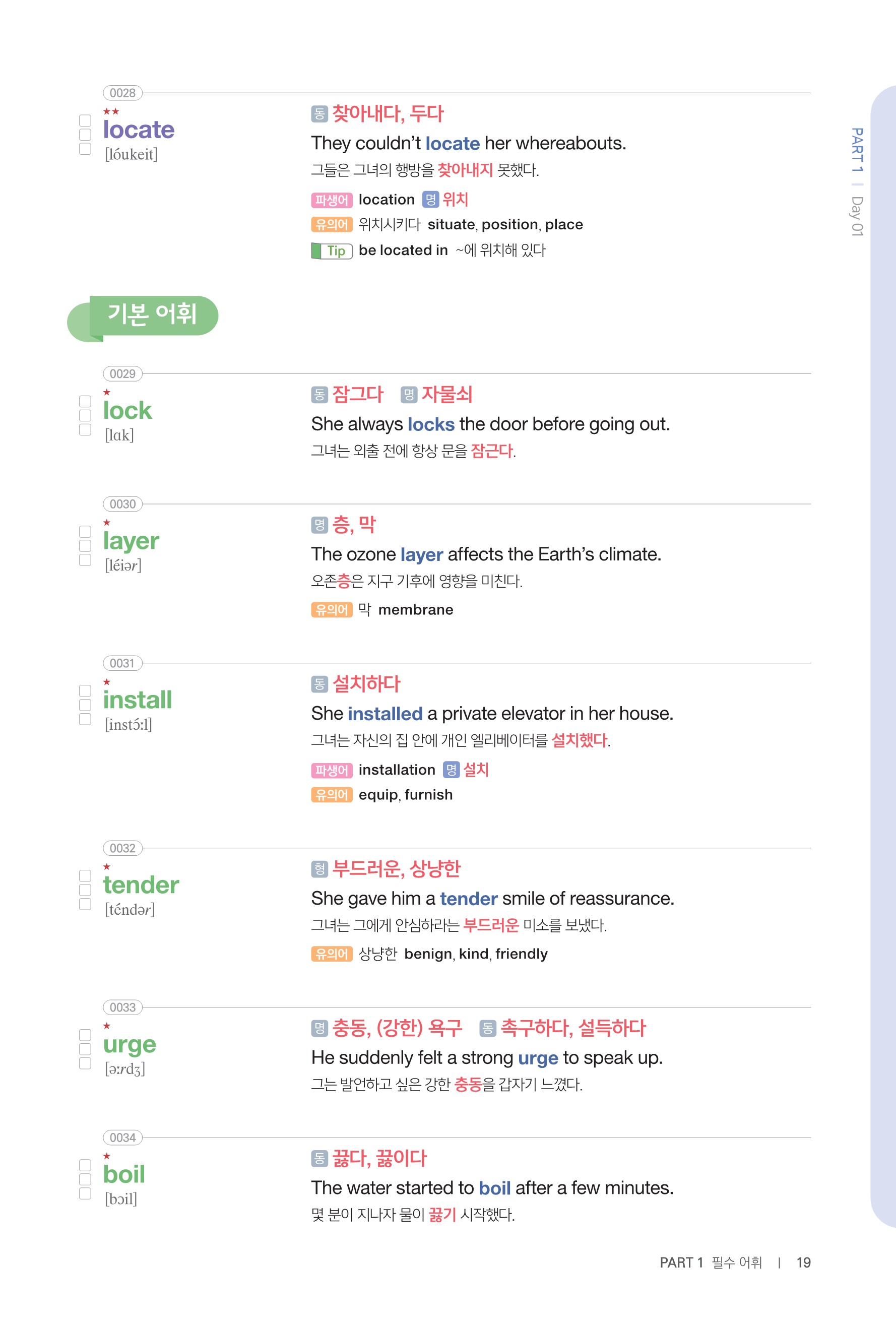Click the pink 파생어 tag beside location
This screenshot has height=1325, width=896.
(332, 200)
